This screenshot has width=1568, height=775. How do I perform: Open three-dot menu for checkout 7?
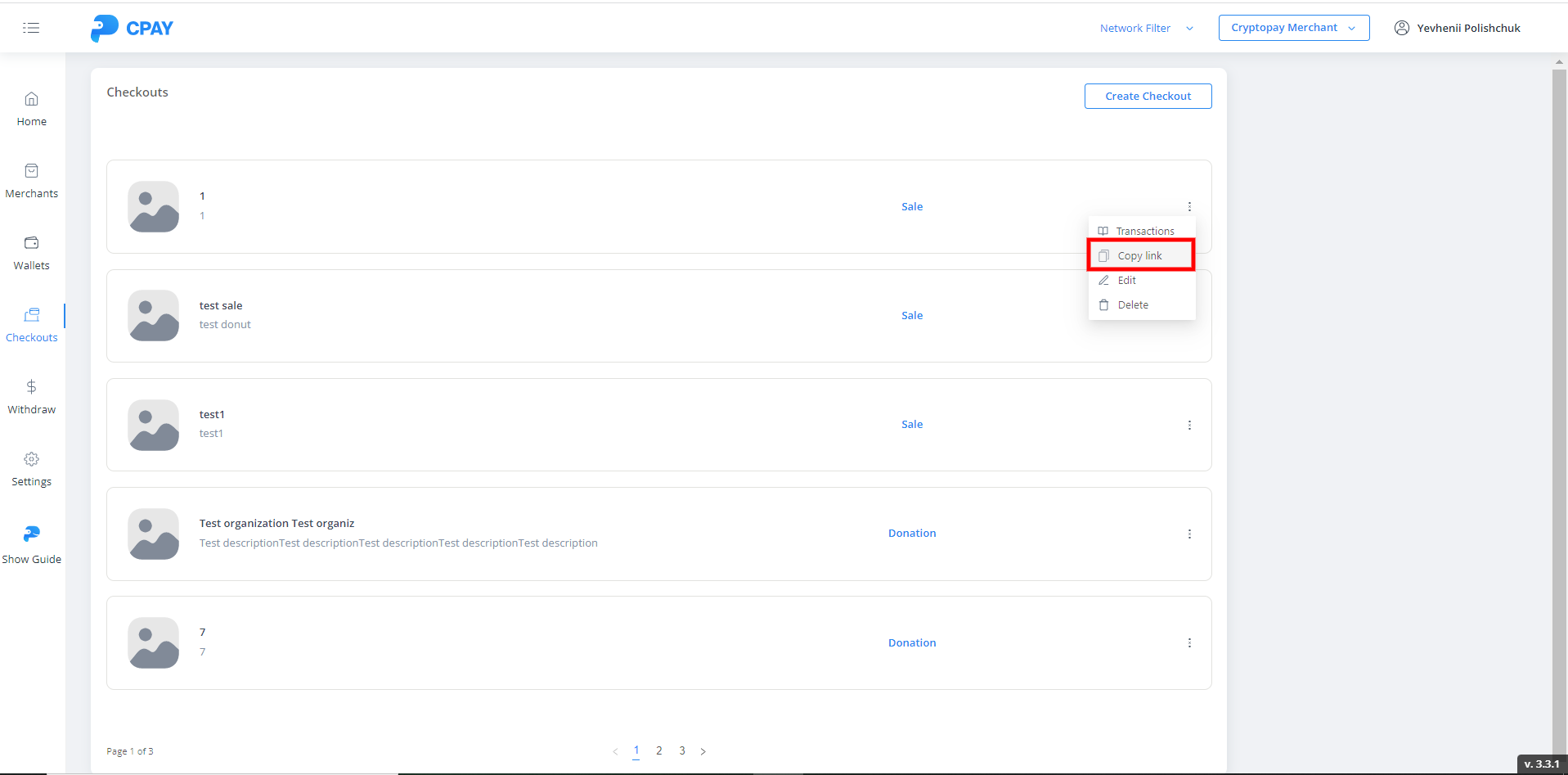pyautogui.click(x=1189, y=643)
